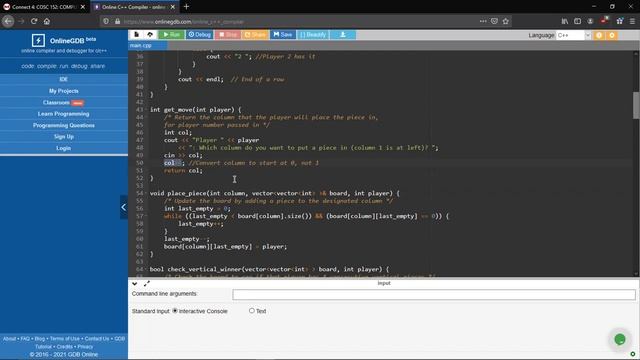This screenshot has width=640, height=360.
Task: Open the page actions three-dot menu
Action: click(483, 21)
